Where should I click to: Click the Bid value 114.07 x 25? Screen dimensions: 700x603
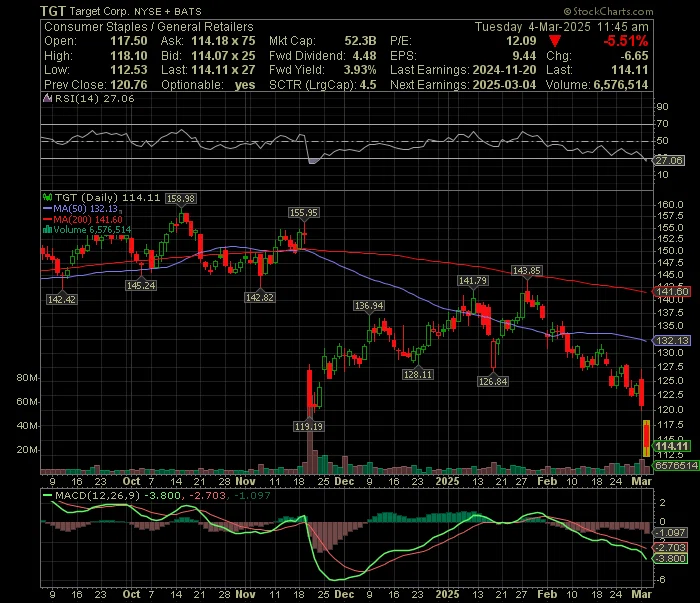tap(223, 56)
